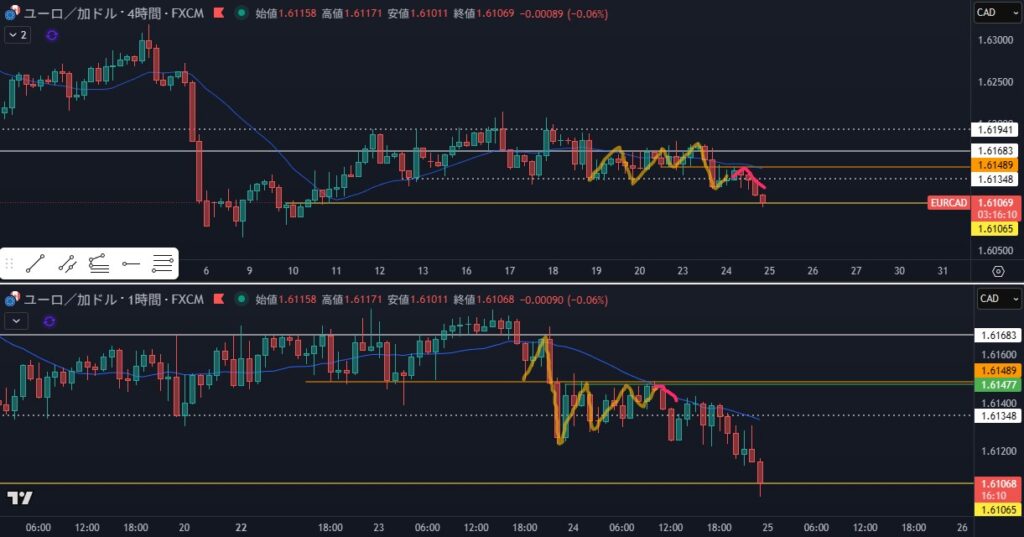Select the ray line tool in floating toolbar

(67, 264)
